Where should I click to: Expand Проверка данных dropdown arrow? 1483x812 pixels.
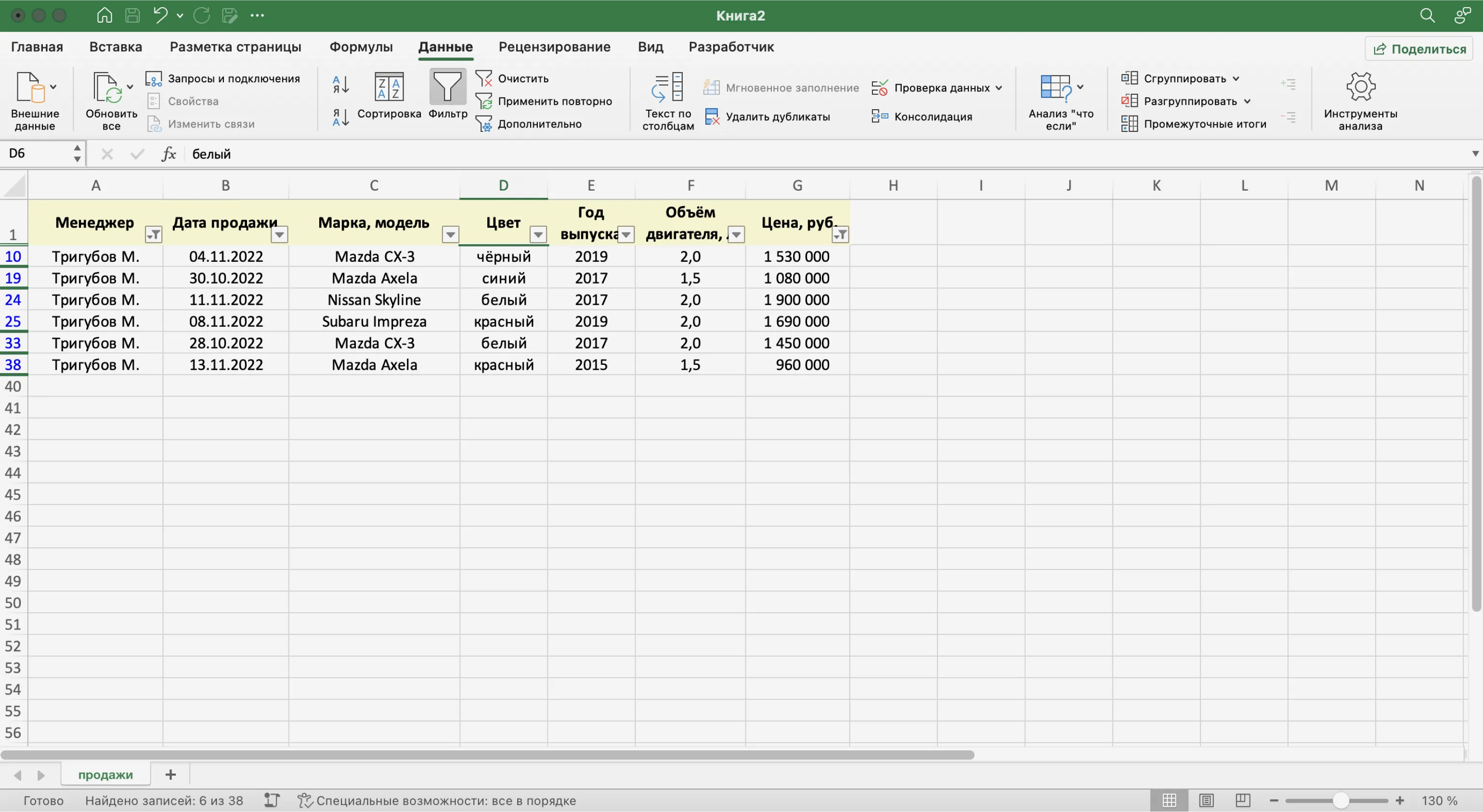pos(999,88)
